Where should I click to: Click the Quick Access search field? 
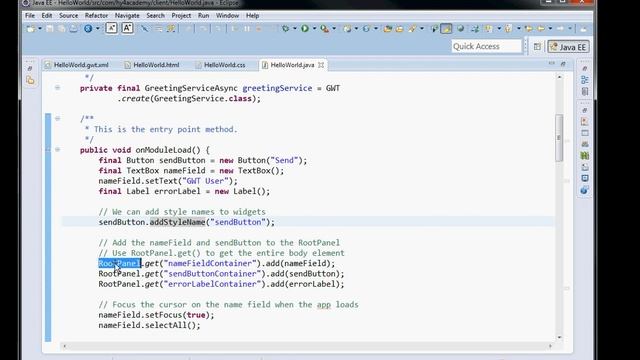487,47
